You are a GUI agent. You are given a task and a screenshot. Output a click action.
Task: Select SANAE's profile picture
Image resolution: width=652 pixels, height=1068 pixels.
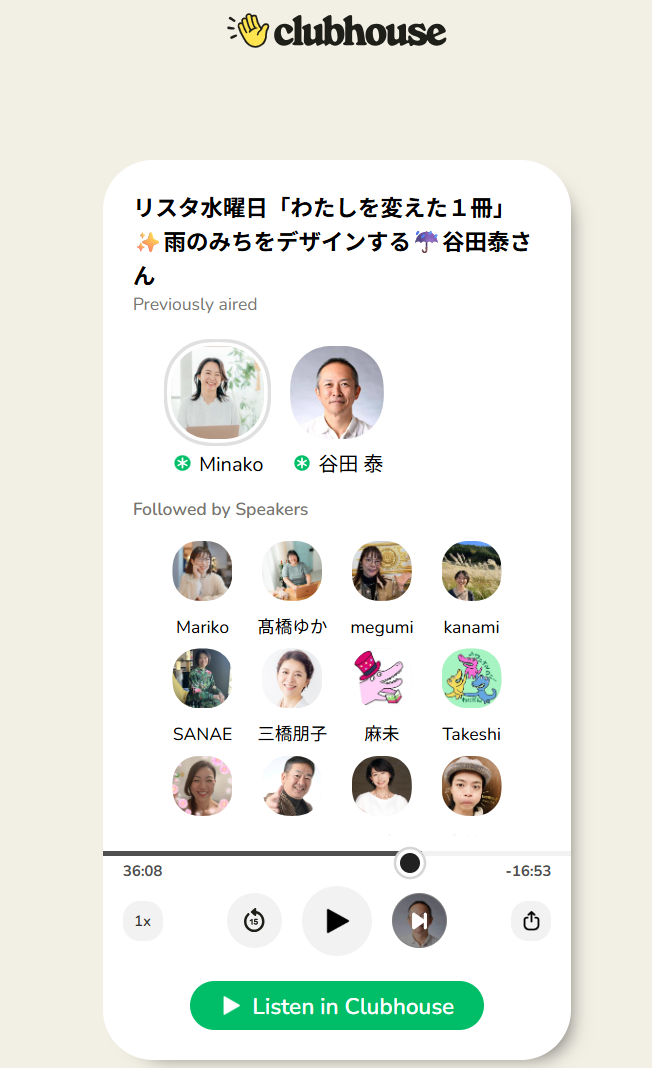(x=202, y=678)
